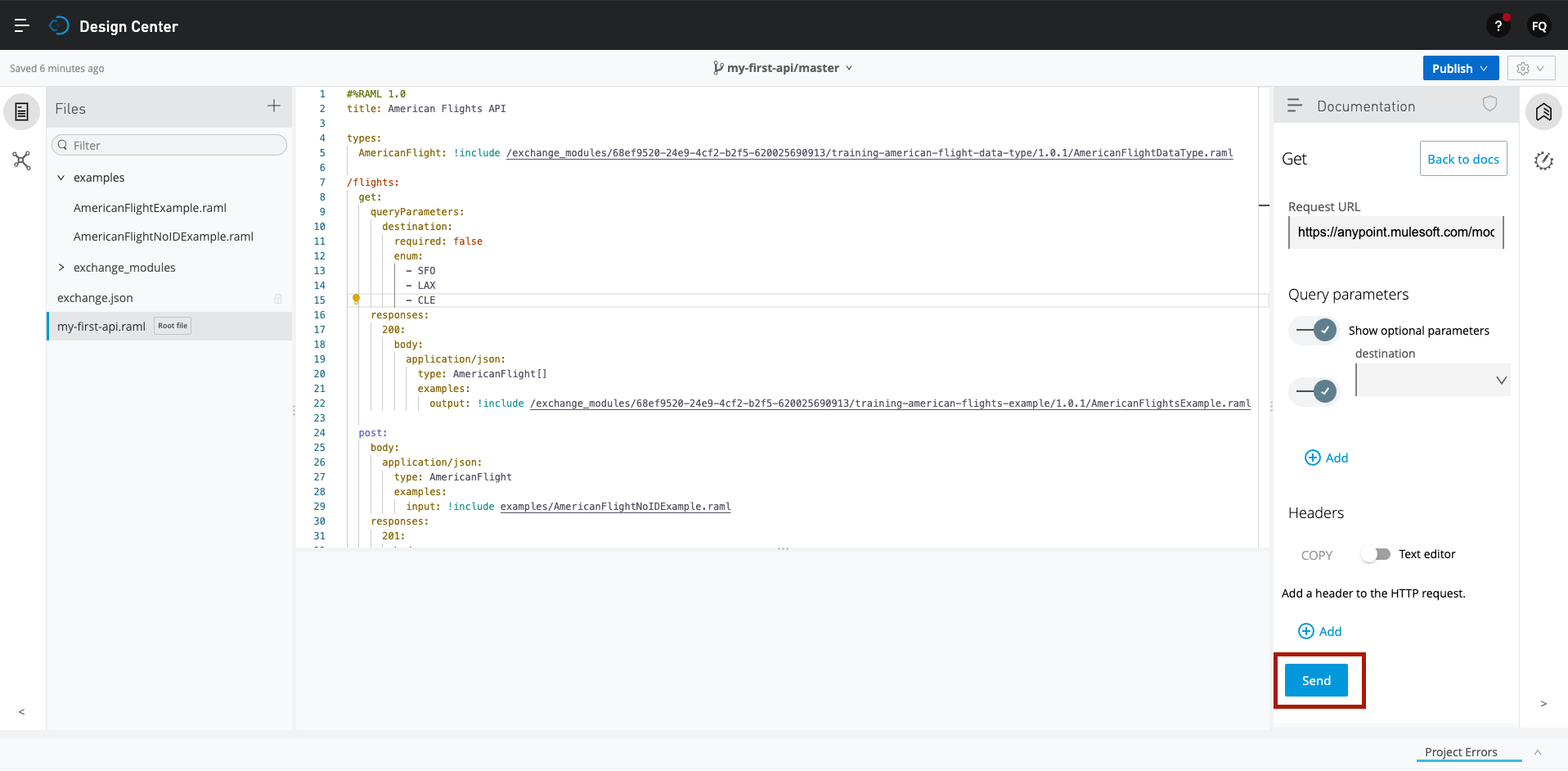Click the branch icon beside my-first-api/master
The width and height of the screenshot is (1568, 771).
tap(718, 68)
